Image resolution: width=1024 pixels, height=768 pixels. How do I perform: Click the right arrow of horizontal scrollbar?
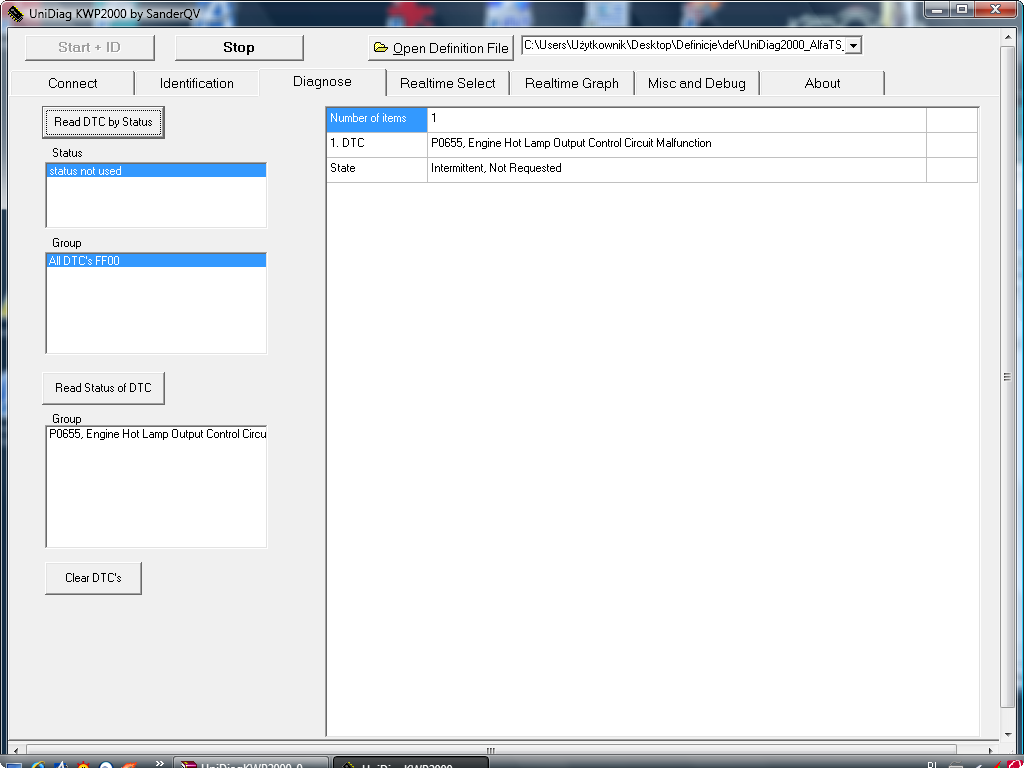click(x=990, y=750)
